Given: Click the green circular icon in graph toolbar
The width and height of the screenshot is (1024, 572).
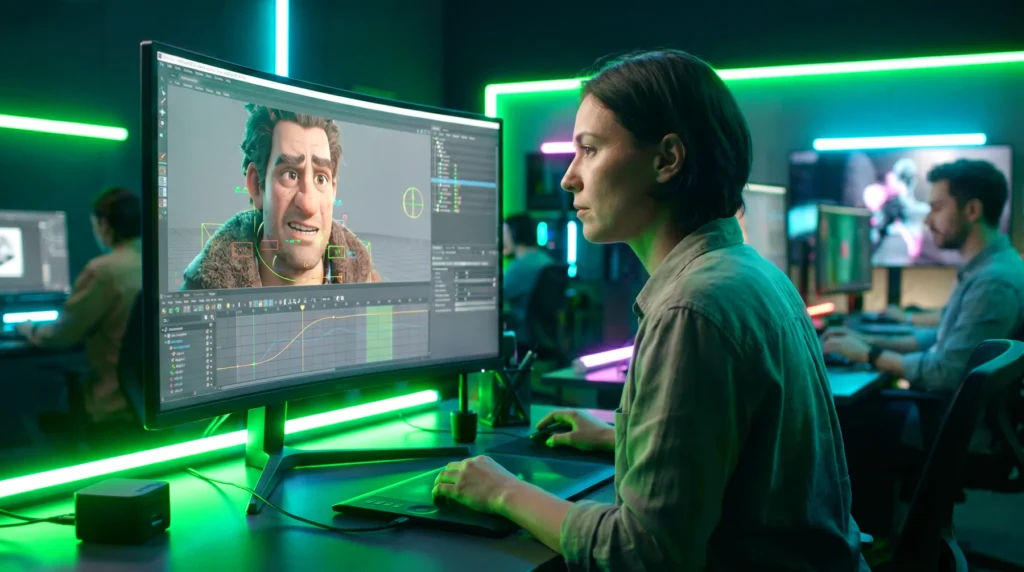Looking at the screenshot, I should 178,310.
